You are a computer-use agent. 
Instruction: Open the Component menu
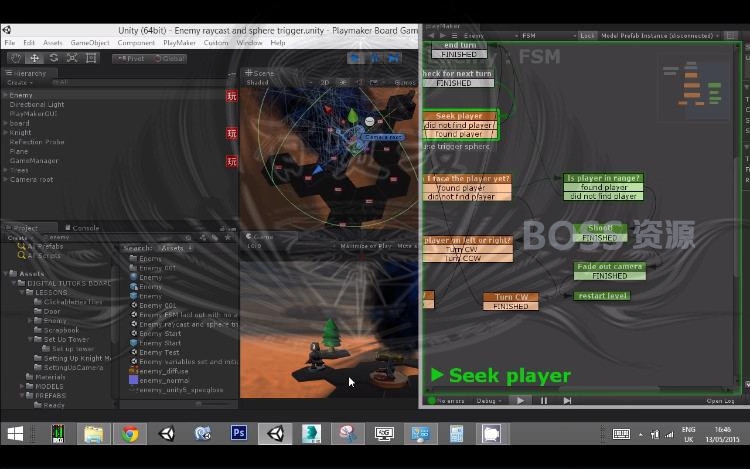(x=136, y=43)
